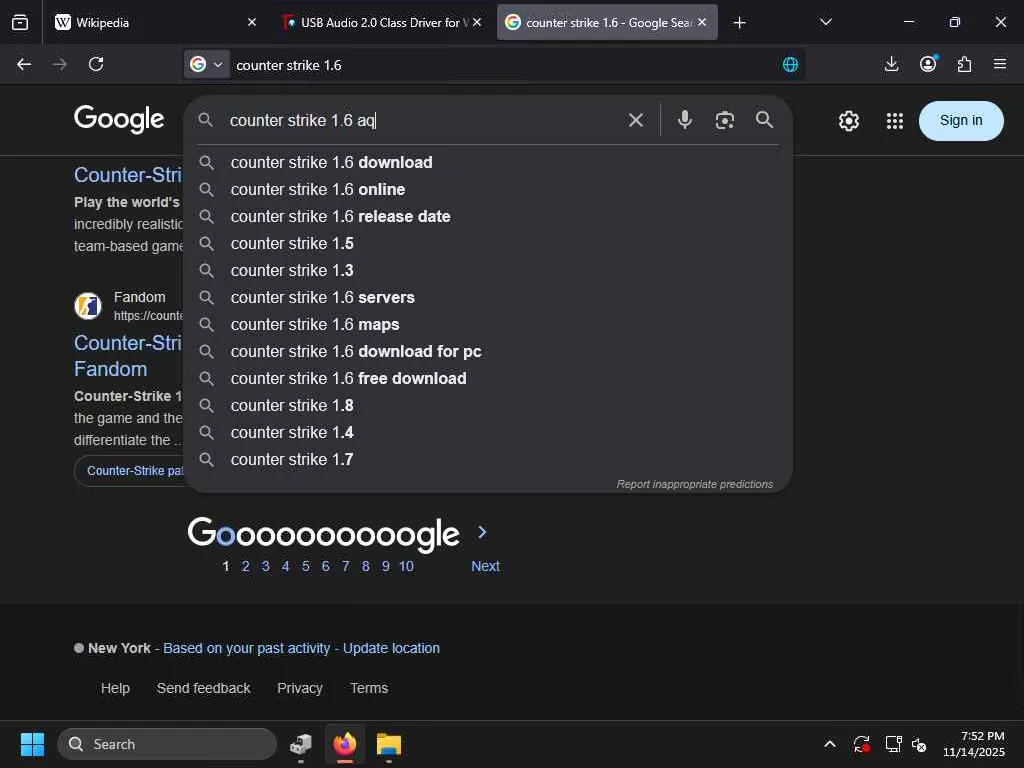
Task: Click the muted volume icon in system tray
Action: tap(919, 744)
